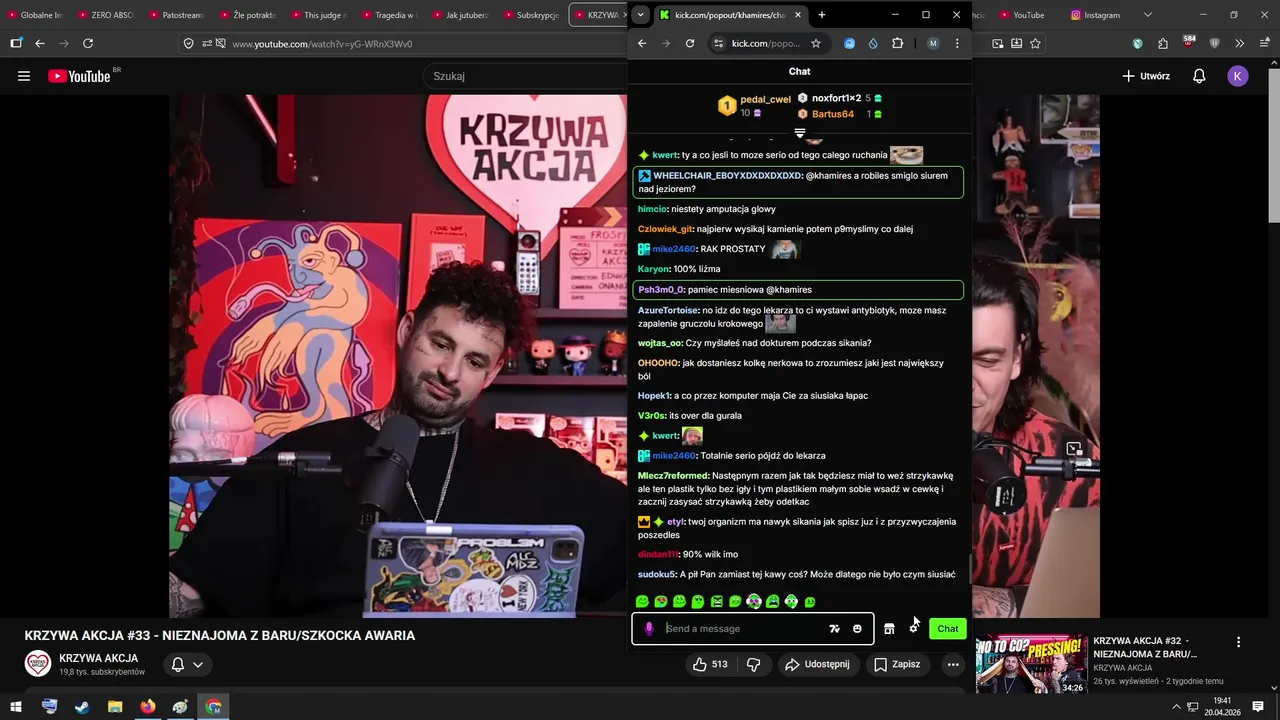View site information for kick.com
Viewport: 1280px width, 720px height.
coord(717,44)
